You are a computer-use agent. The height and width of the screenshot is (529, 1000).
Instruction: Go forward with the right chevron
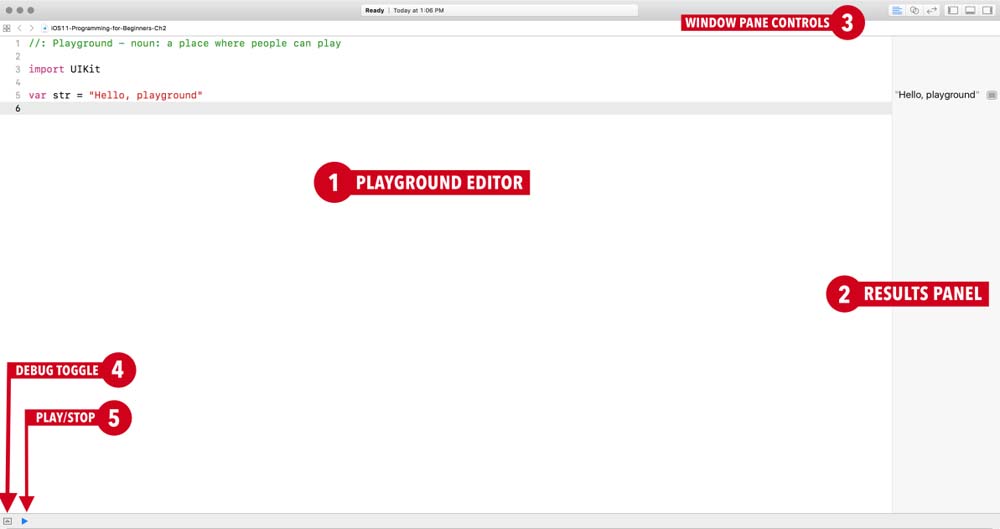click(x=31, y=28)
